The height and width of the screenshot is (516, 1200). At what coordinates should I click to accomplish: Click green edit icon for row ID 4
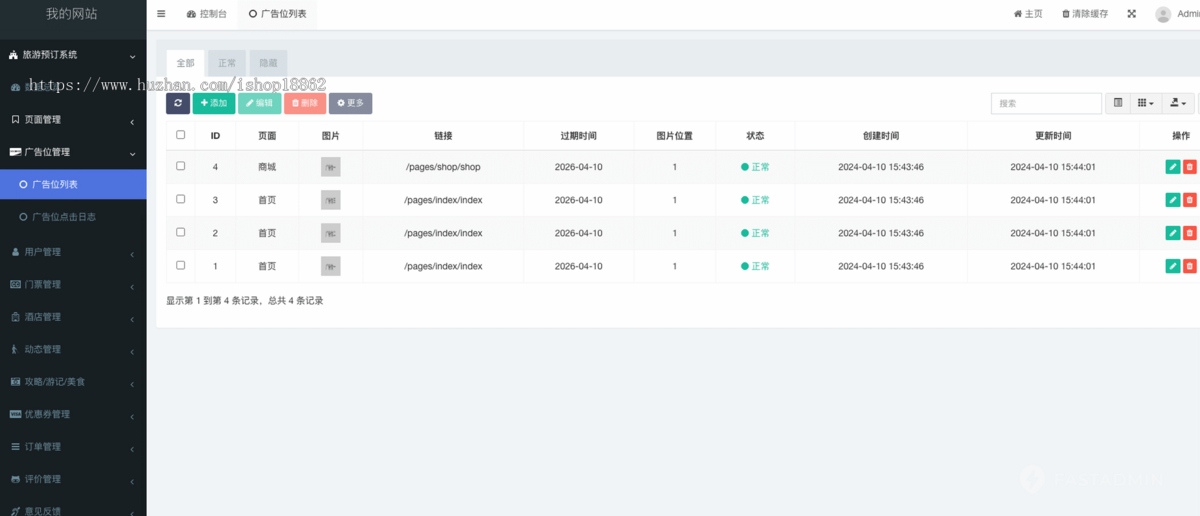click(1173, 167)
